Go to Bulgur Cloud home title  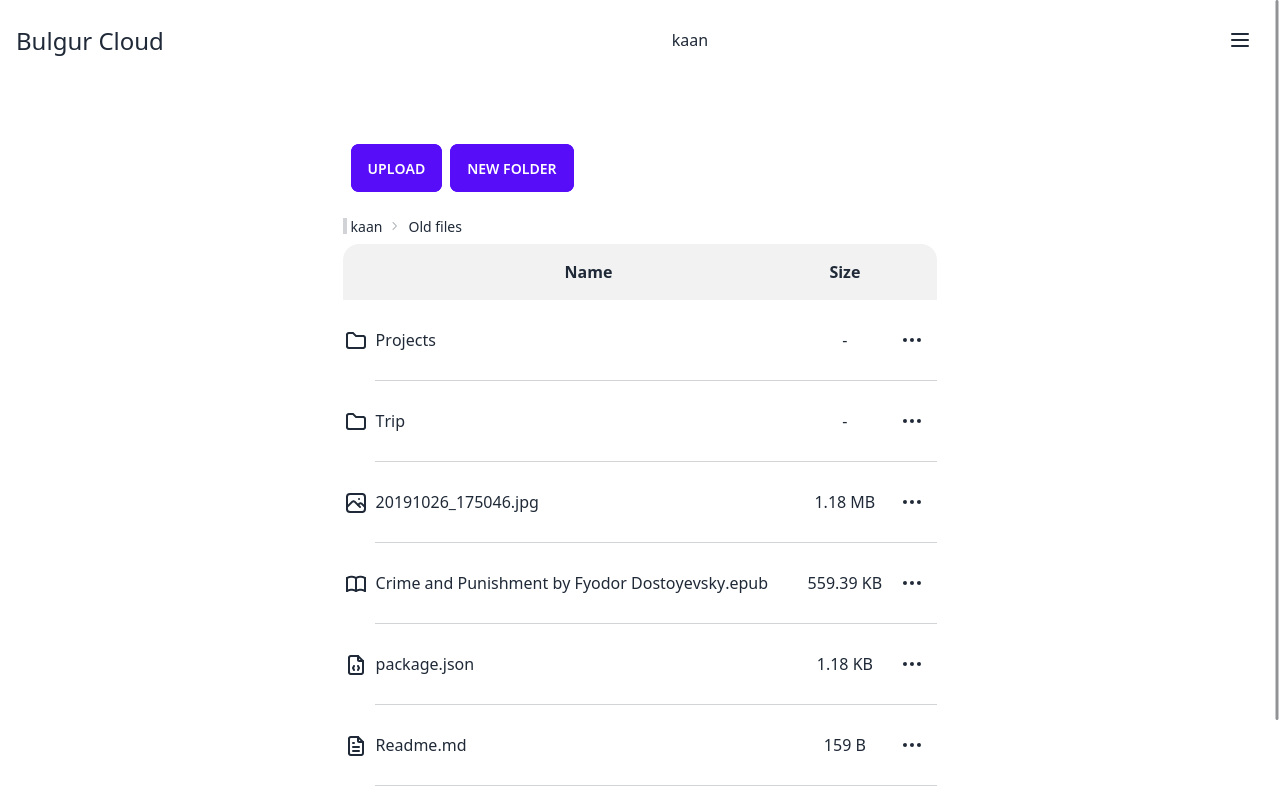point(90,41)
